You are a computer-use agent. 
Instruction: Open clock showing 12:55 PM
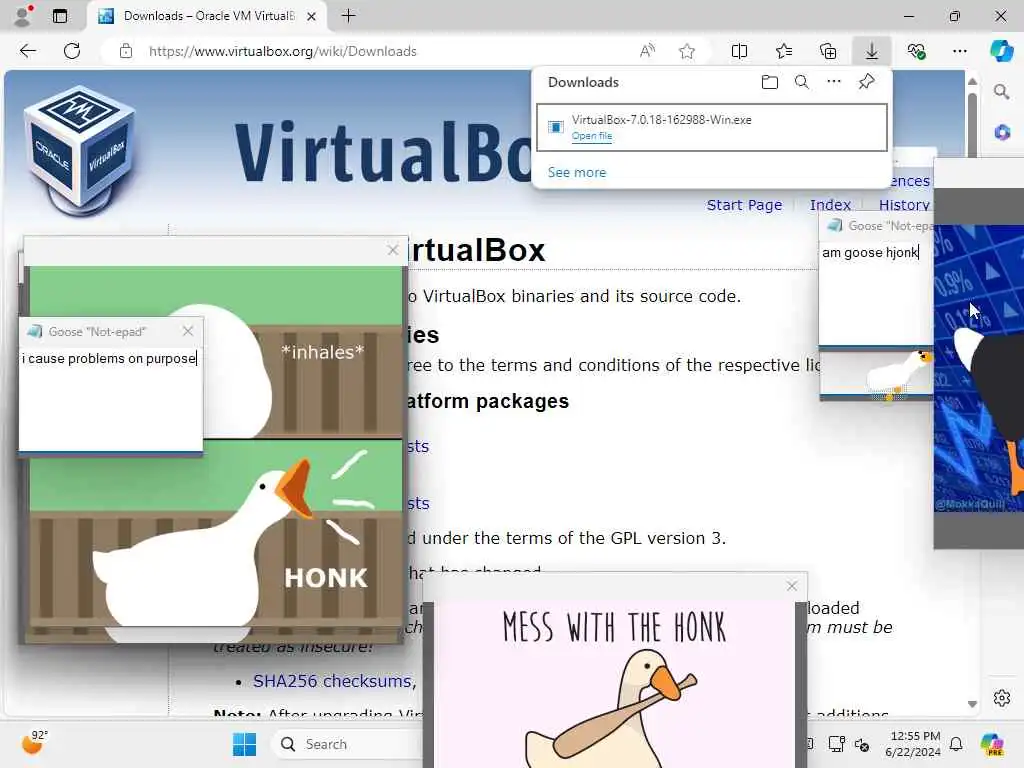(913, 744)
